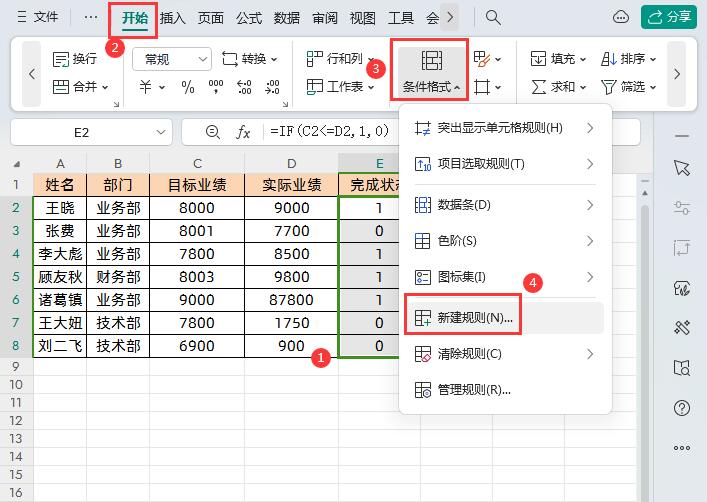Viewport: 707px width, 502px height.
Task: Select the 目标业绩 header cell
Action: 197,185
